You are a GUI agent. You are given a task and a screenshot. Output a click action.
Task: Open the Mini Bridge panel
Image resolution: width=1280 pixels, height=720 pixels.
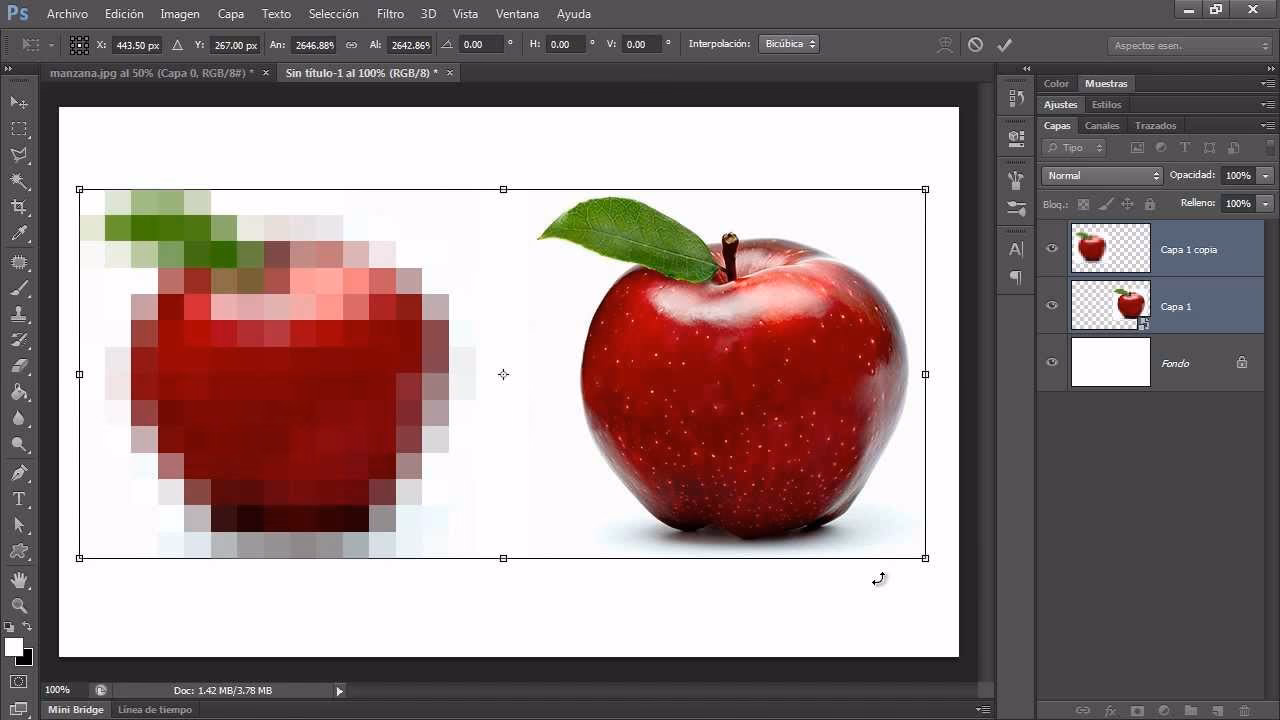75,709
